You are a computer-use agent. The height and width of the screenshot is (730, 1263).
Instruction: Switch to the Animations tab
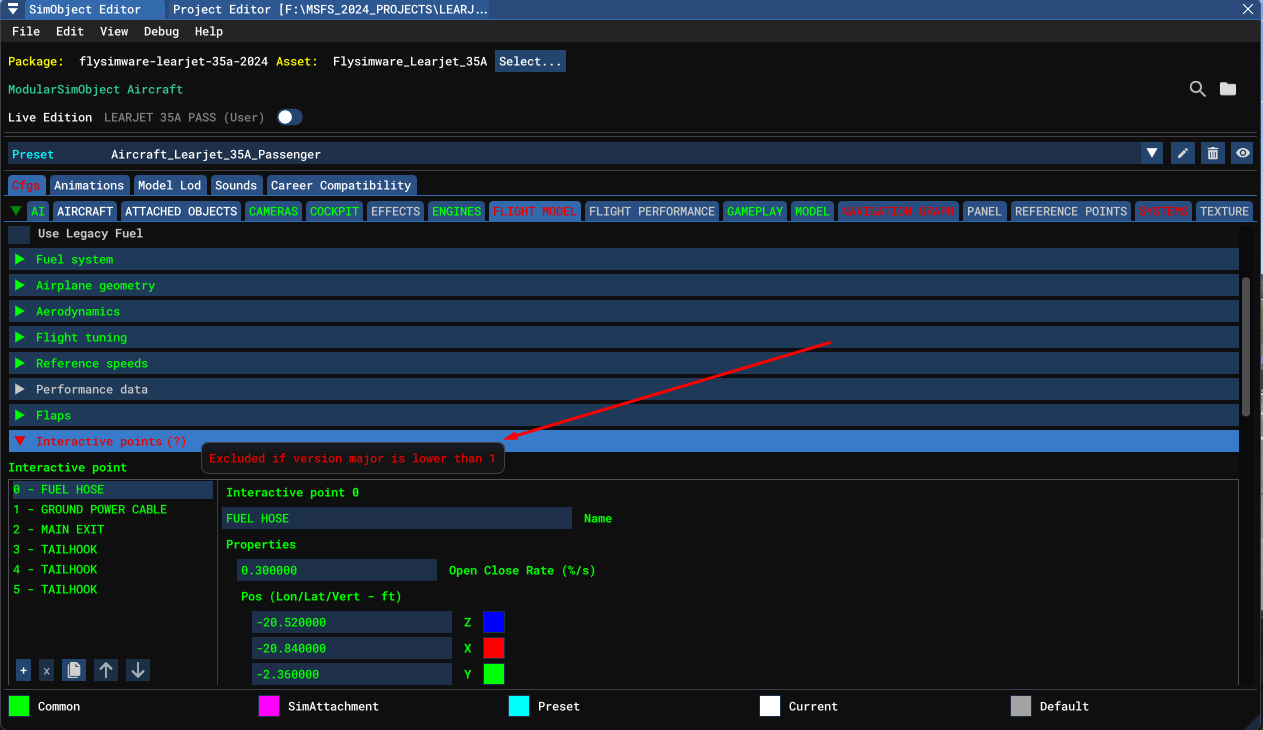click(89, 185)
